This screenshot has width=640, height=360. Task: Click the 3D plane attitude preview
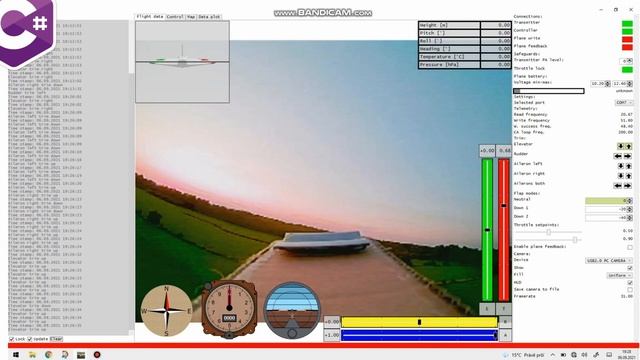[182, 62]
